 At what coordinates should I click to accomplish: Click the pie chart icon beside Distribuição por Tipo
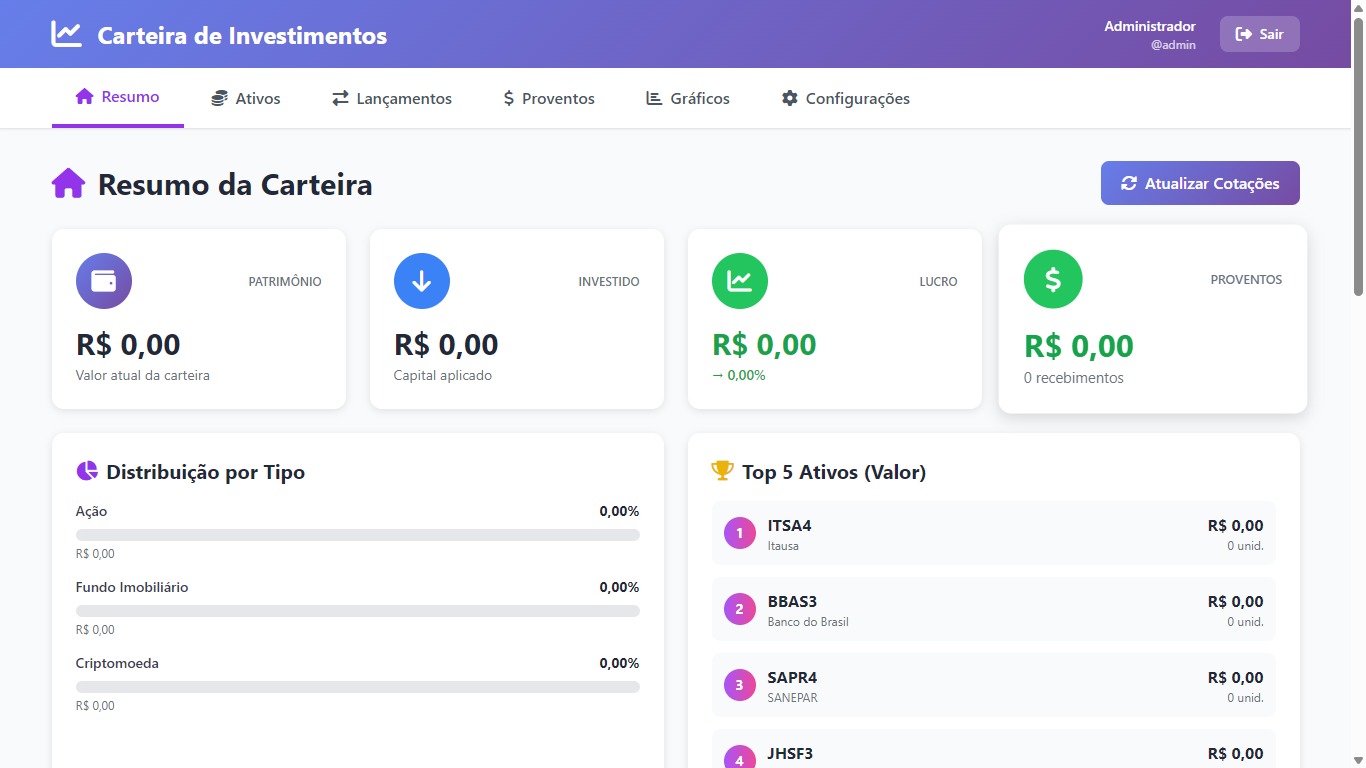click(x=86, y=470)
